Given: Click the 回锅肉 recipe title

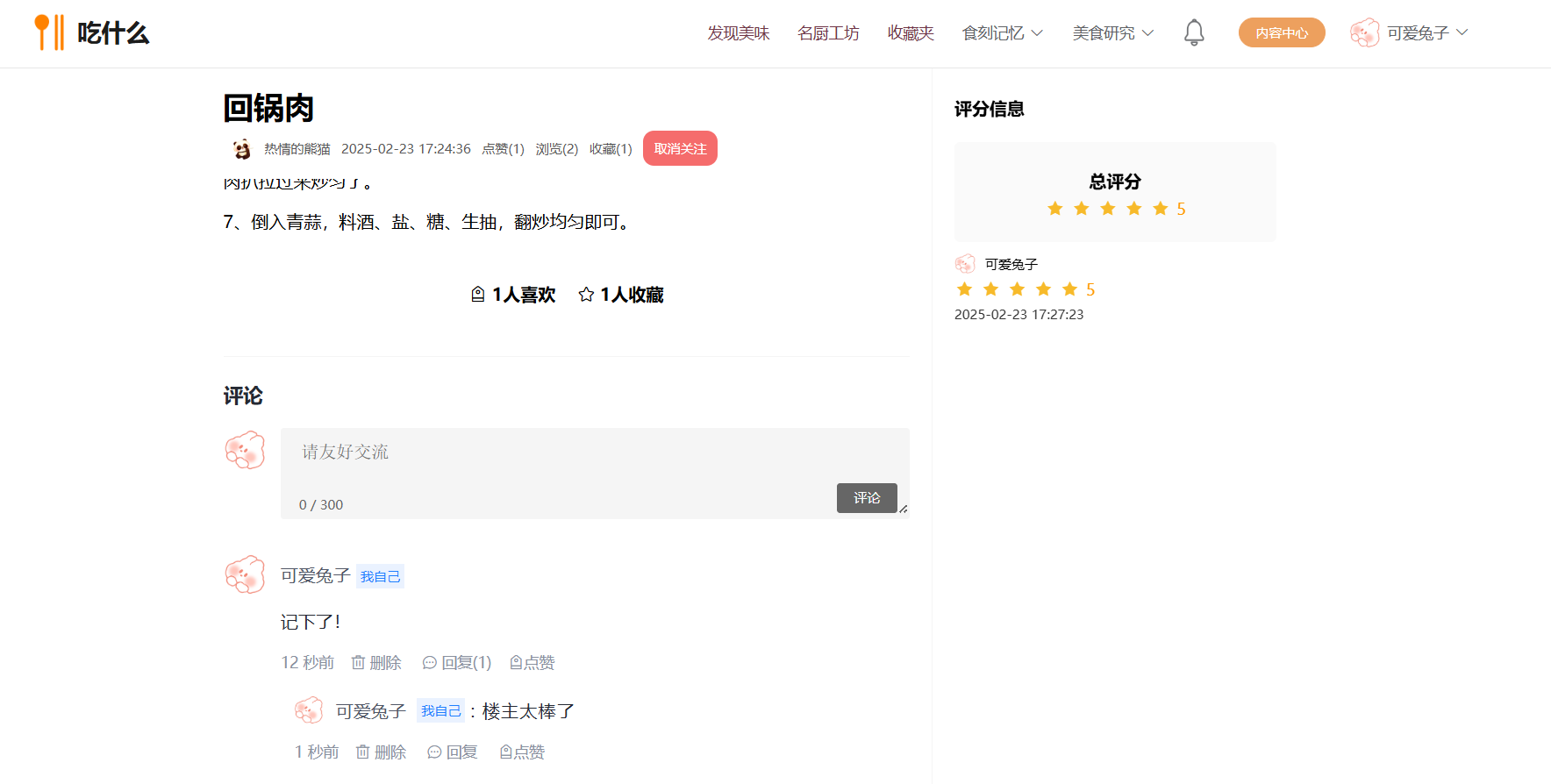Looking at the screenshot, I should point(269,108).
